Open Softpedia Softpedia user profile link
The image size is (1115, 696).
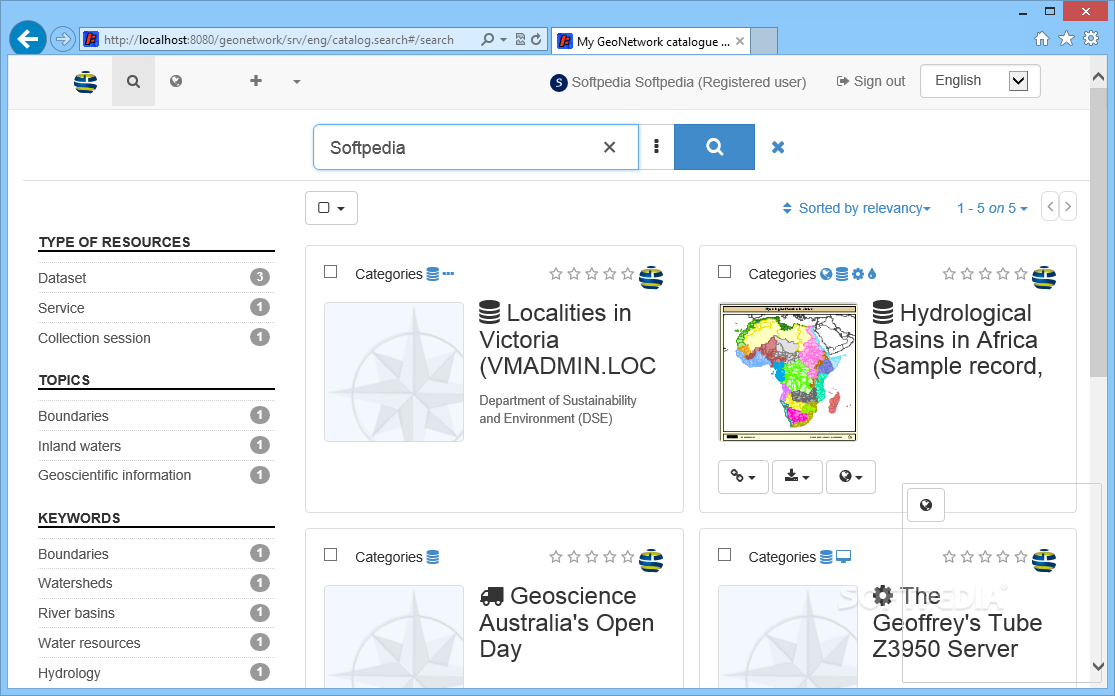click(x=678, y=82)
